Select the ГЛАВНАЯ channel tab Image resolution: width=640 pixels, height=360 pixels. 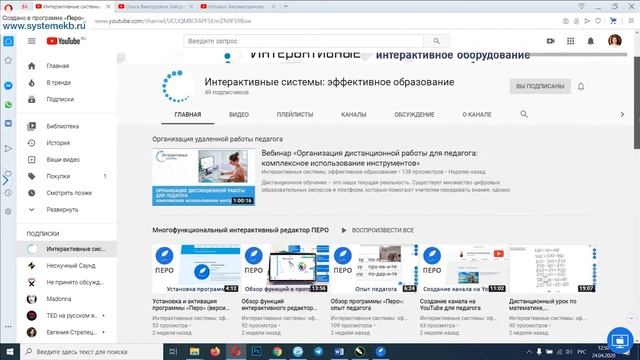[188, 115]
